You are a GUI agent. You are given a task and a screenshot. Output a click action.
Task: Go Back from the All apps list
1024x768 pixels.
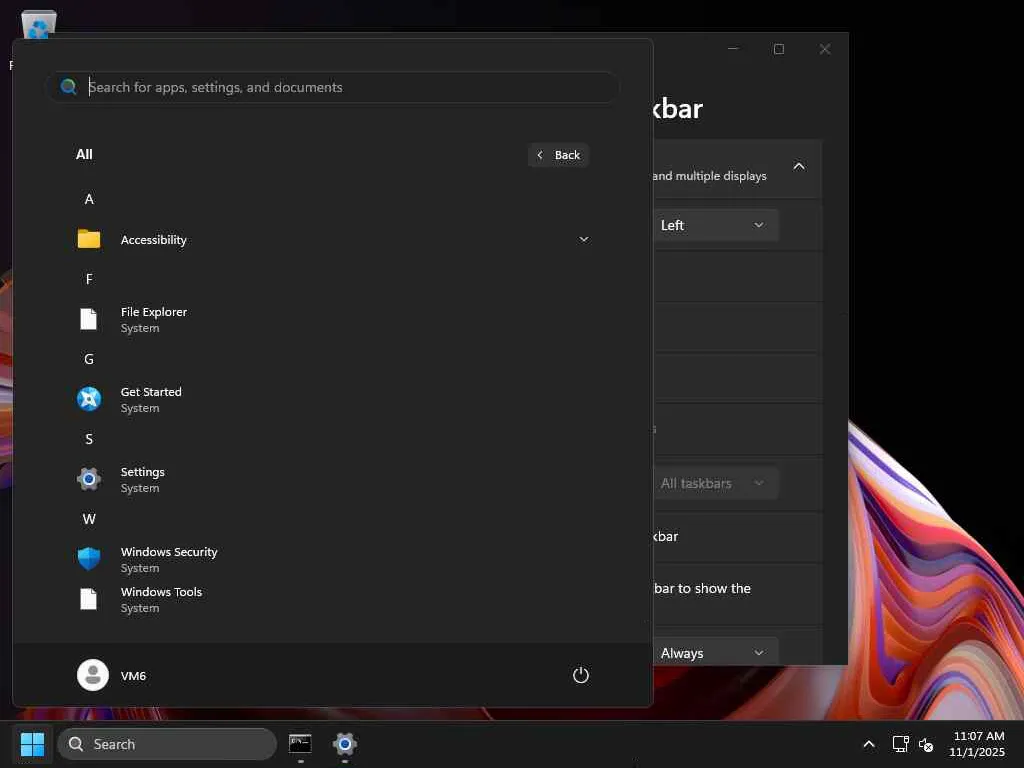tap(558, 155)
